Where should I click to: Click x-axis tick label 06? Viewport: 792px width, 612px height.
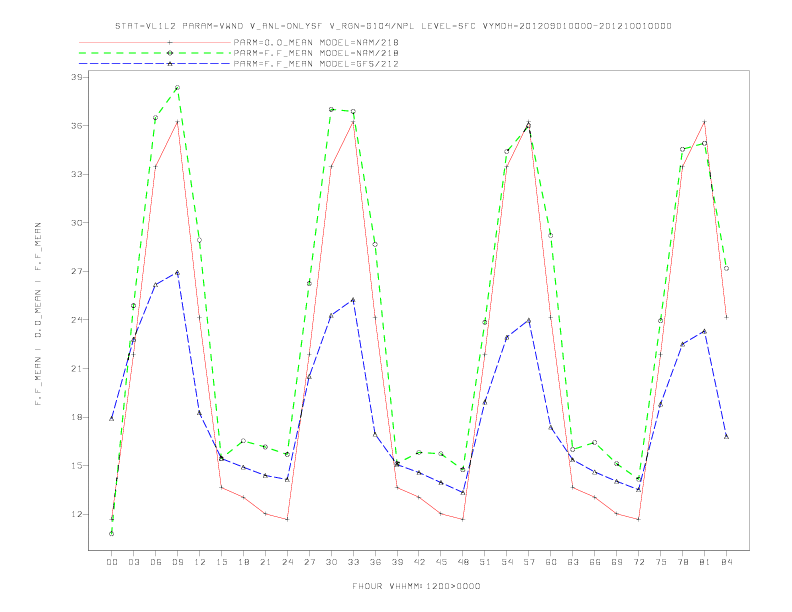156,562
